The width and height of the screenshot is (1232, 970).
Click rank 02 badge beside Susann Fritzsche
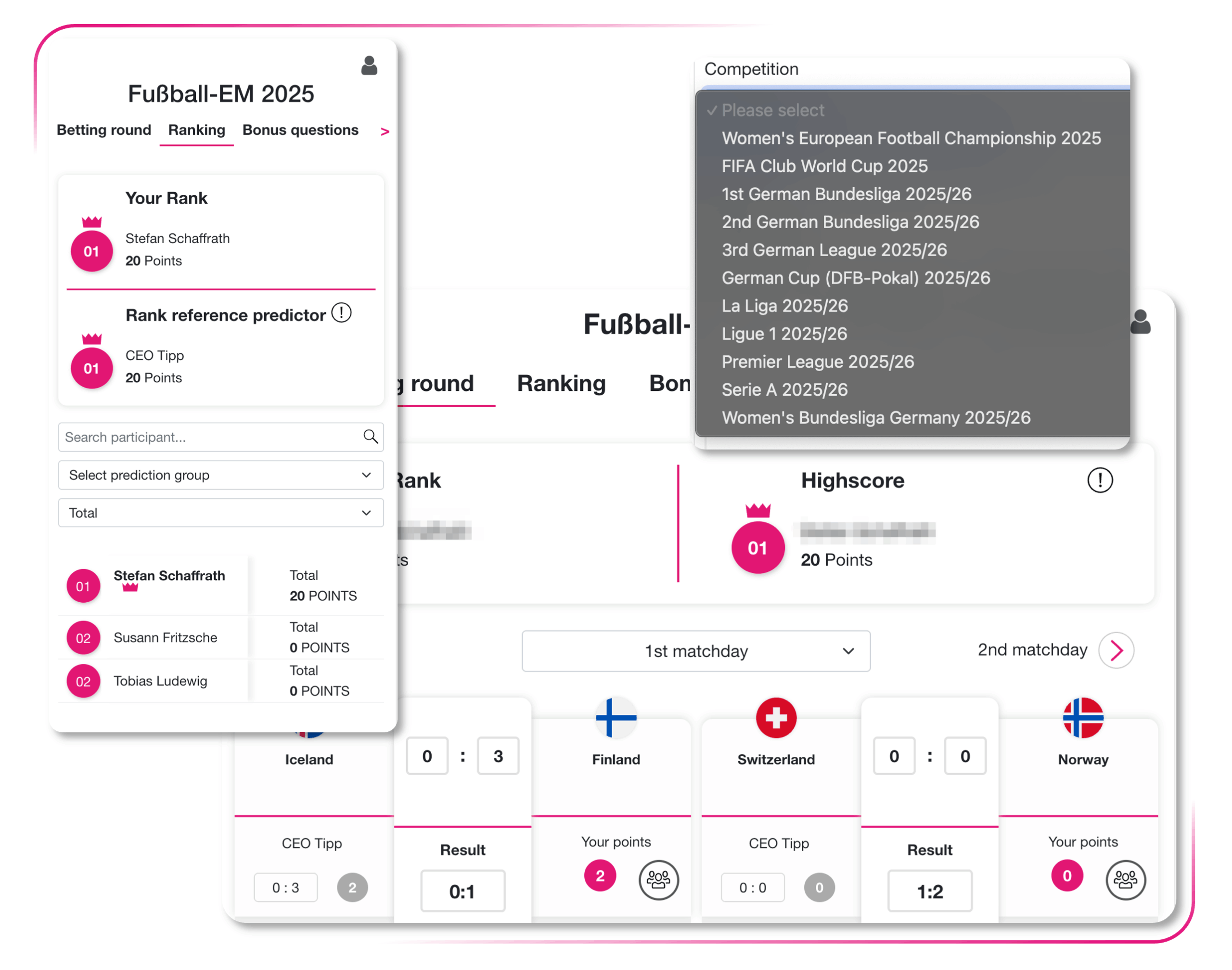point(83,638)
